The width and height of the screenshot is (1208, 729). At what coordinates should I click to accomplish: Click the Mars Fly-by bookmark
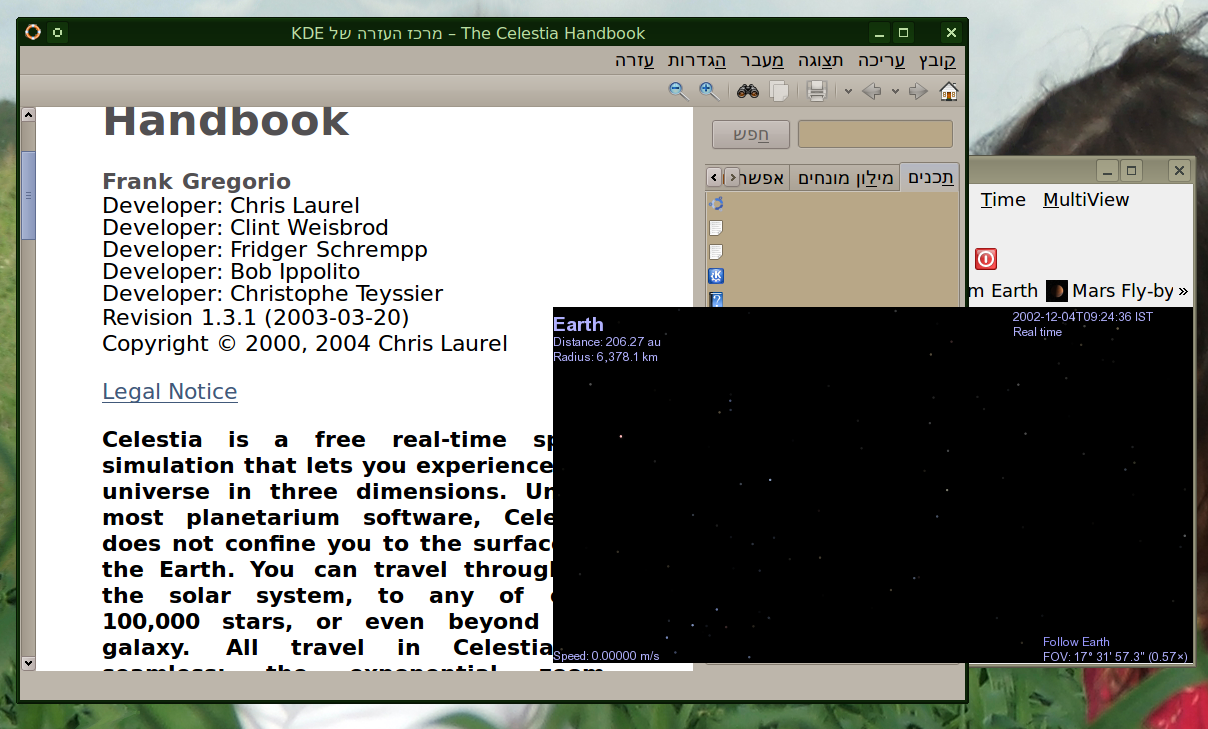point(1121,291)
